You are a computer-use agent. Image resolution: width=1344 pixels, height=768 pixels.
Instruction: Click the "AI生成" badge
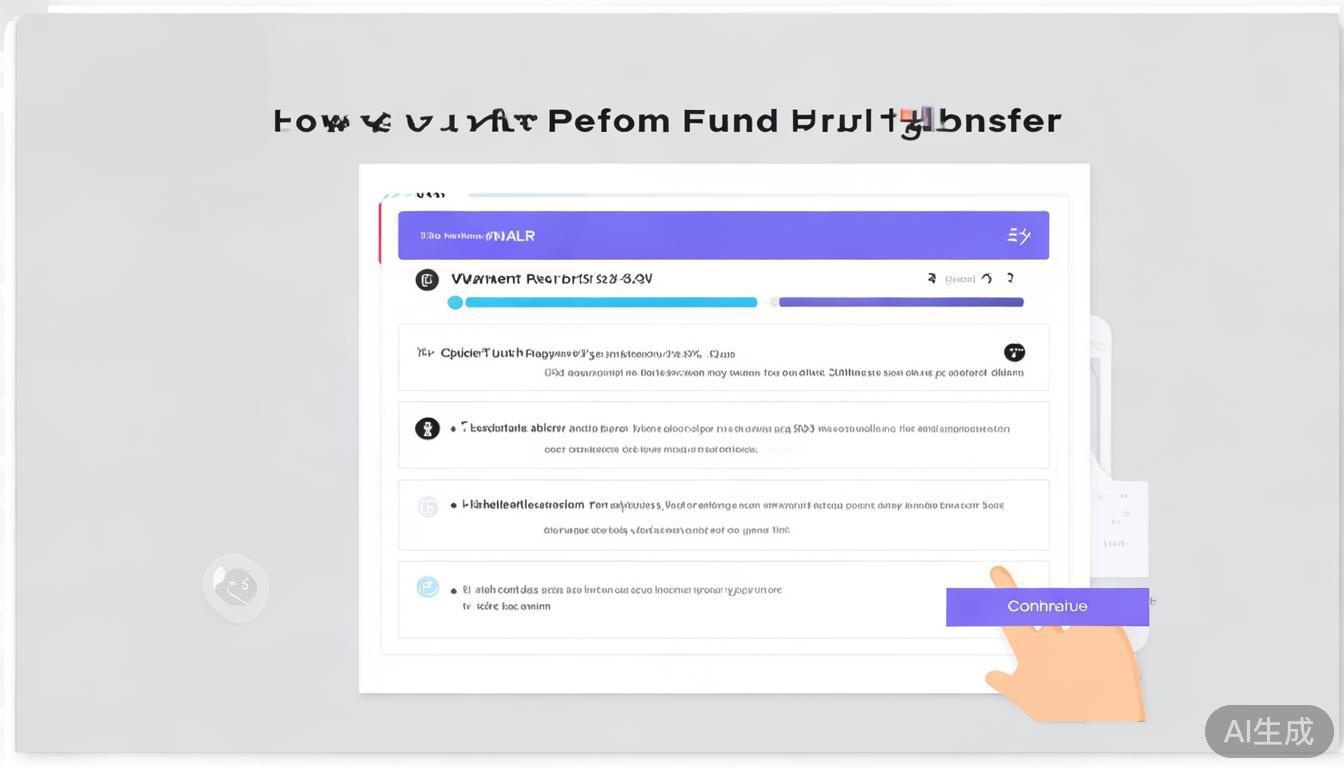(x=1268, y=731)
